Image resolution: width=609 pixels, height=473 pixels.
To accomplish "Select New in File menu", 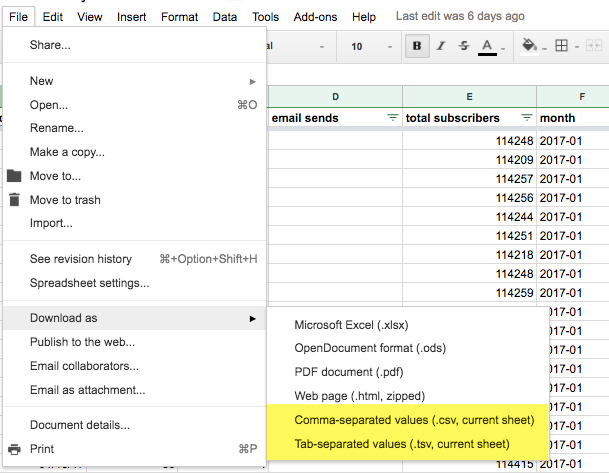I will click(134, 81).
